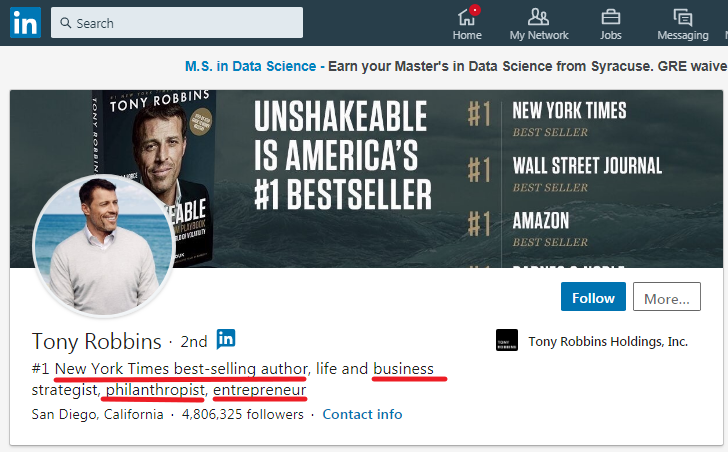Click M.S. in Data Science ad link
The image size is (728, 452).
click(x=250, y=66)
